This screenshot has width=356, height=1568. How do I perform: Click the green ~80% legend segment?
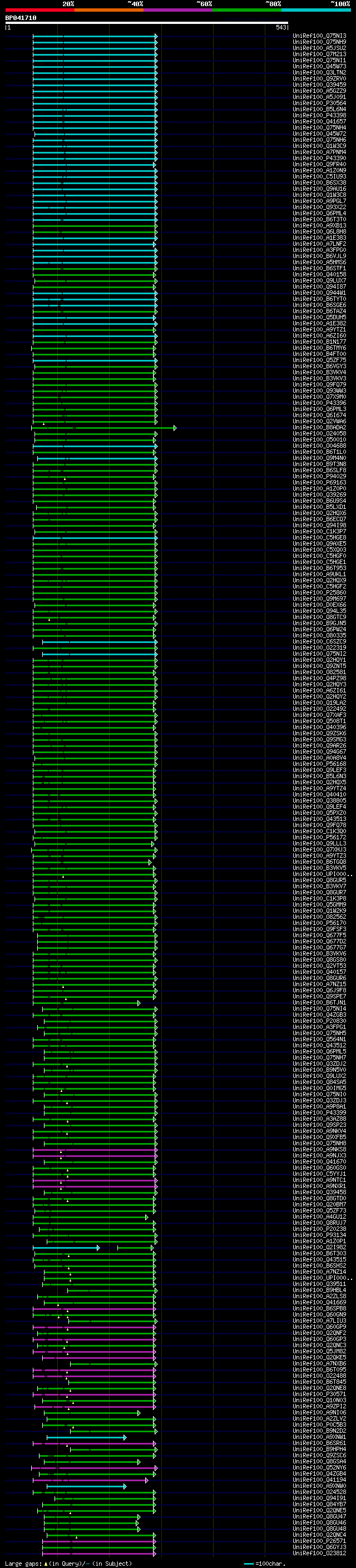247,10
